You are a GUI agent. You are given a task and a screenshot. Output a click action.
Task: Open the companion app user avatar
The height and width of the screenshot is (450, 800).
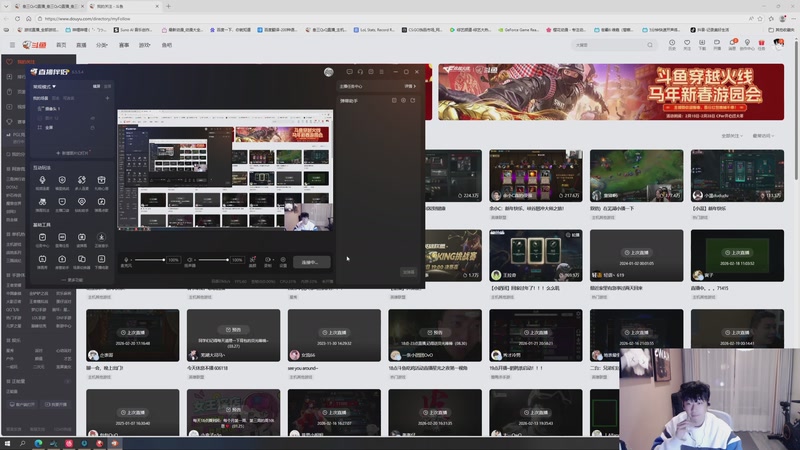click(329, 72)
